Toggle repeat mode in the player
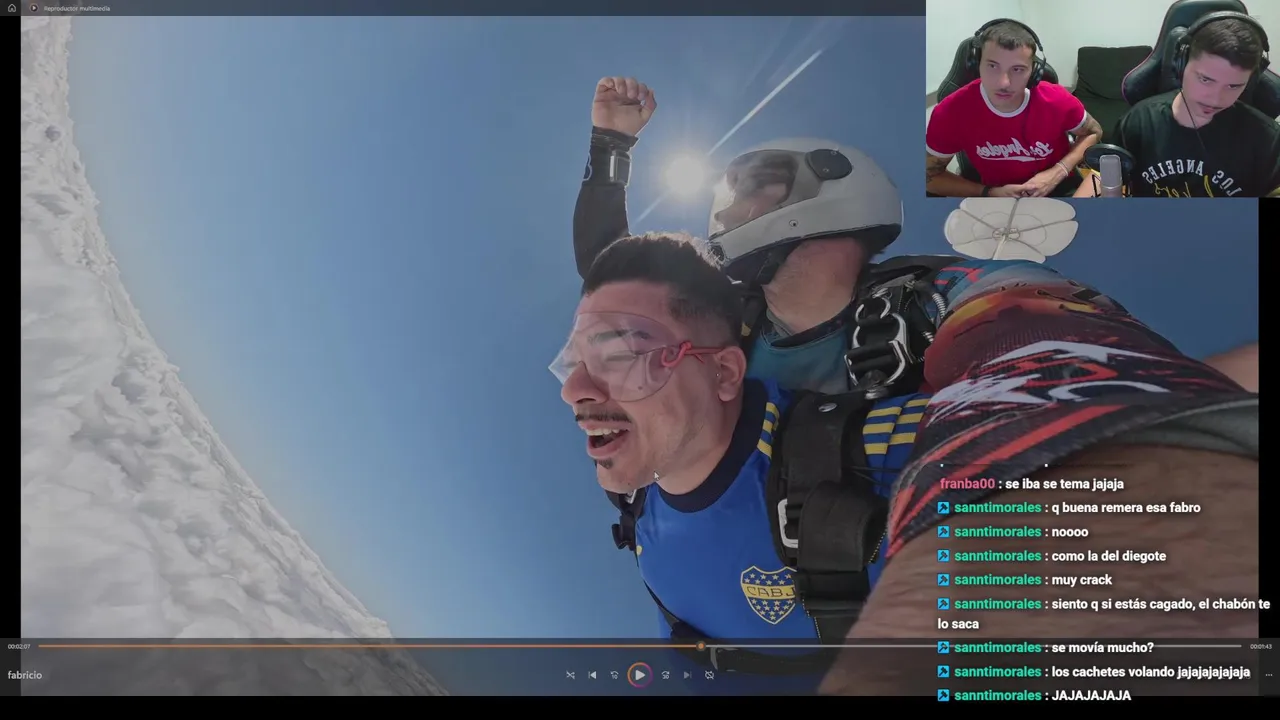Viewport: 1280px width, 720px height. coord(709,675)
